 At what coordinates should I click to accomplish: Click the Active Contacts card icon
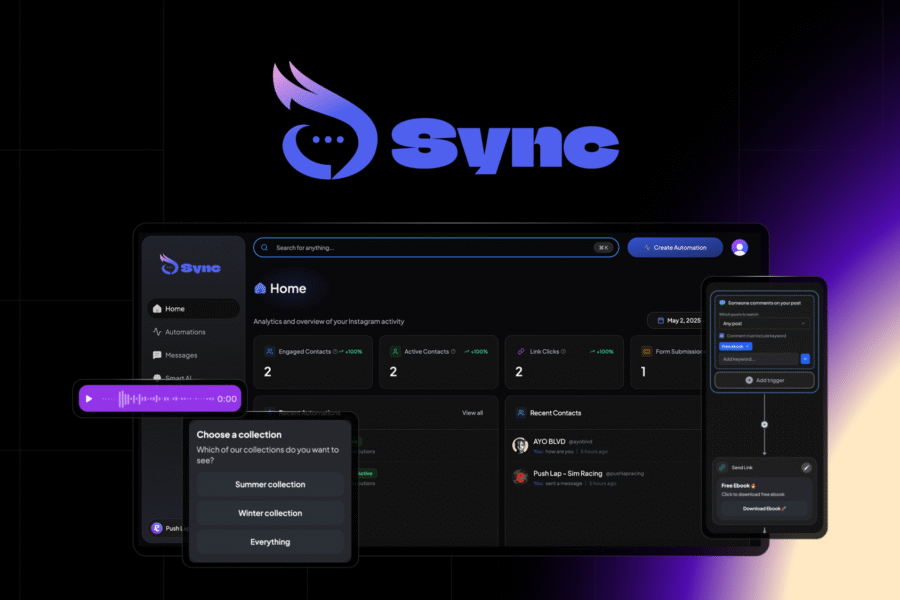[395, 351]
